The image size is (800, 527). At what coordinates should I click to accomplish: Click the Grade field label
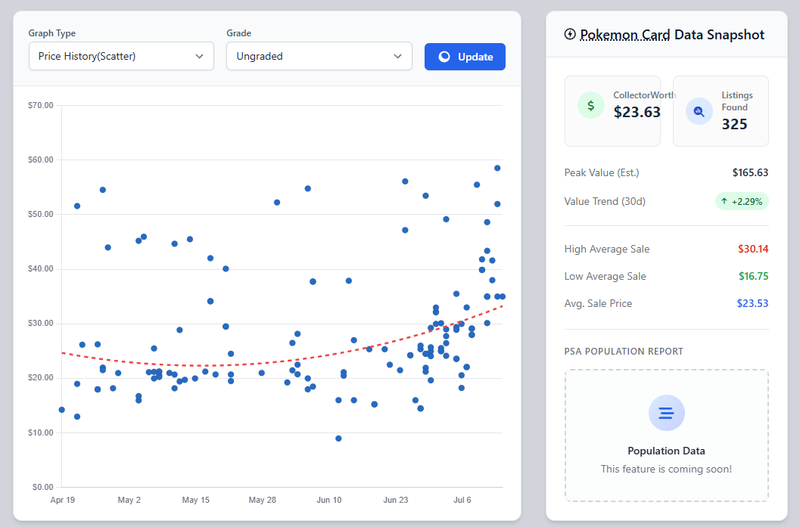point(239,33)
